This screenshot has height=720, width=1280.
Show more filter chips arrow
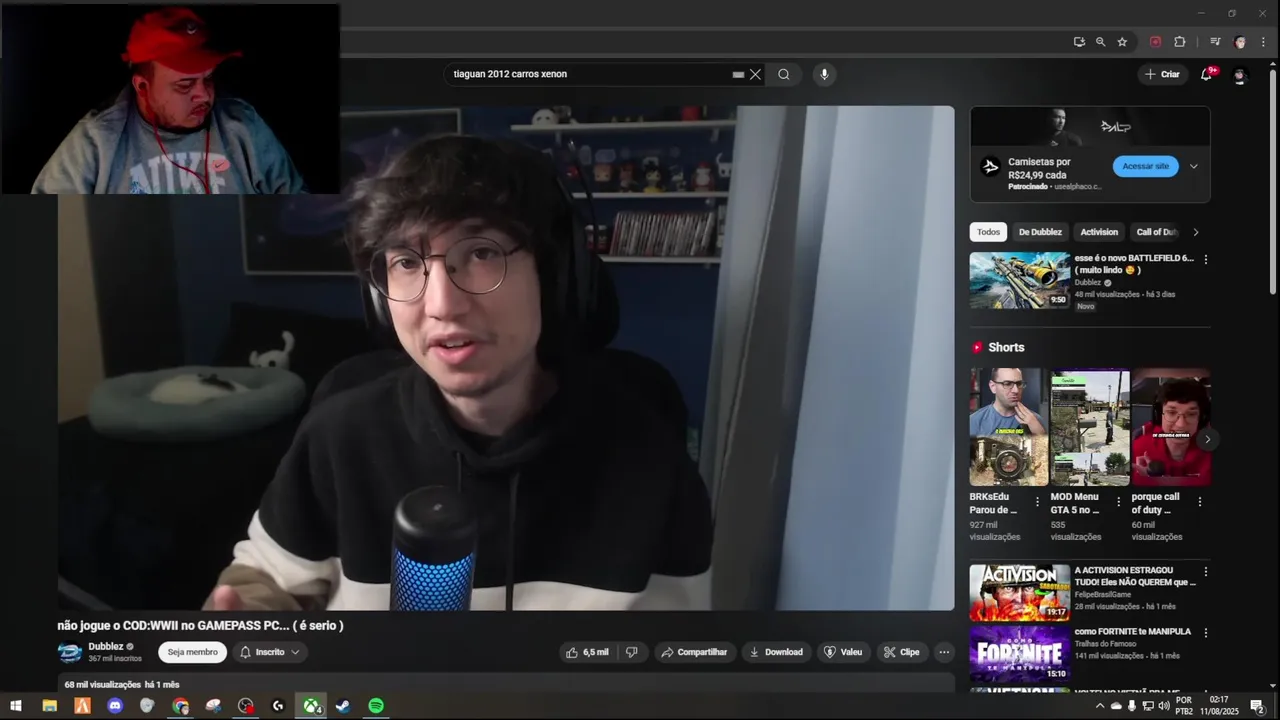[x=1195, y=232]
